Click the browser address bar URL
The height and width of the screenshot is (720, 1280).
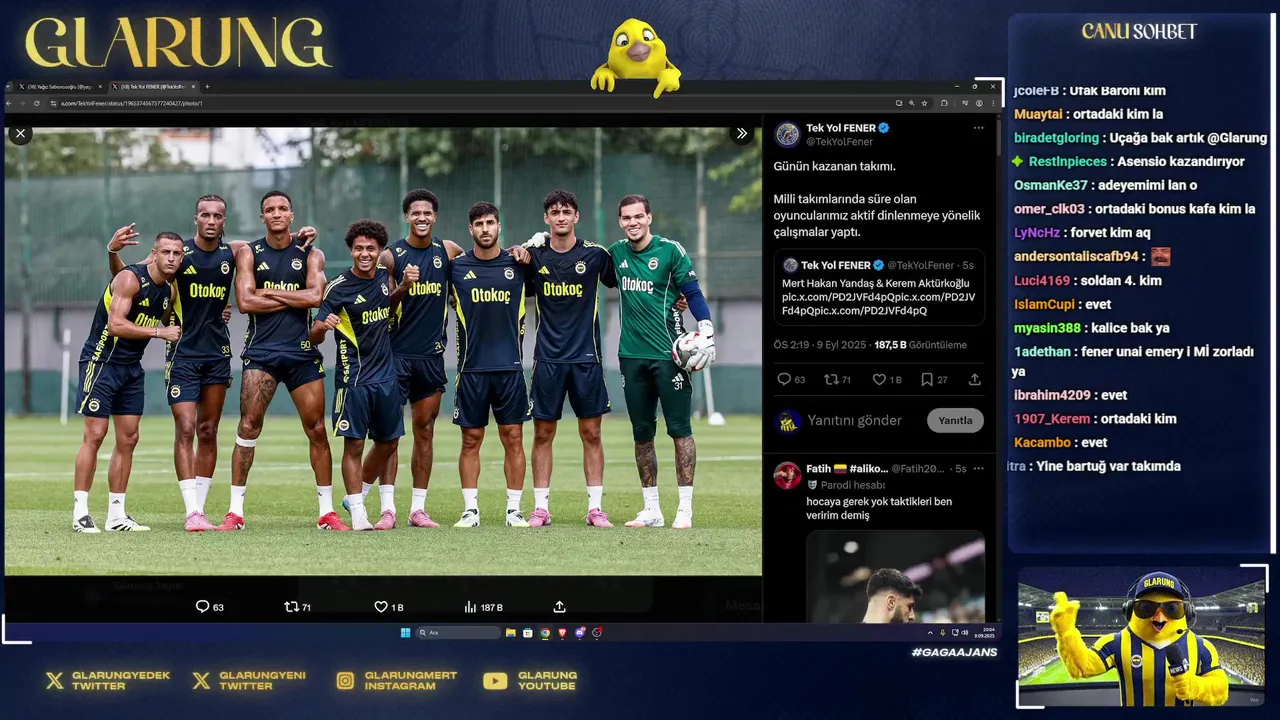[131, 103]
